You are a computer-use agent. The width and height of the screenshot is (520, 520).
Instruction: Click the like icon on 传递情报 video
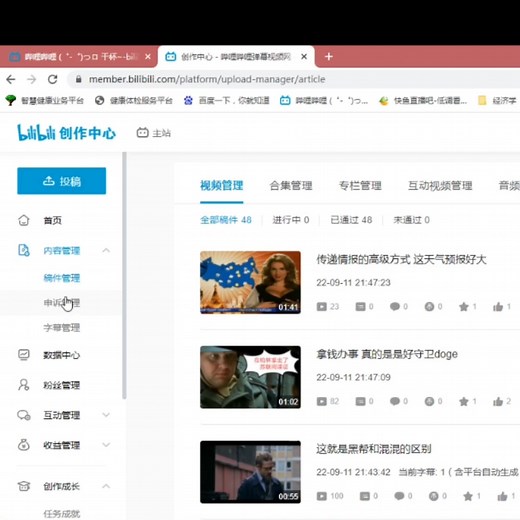[x=498, y=307]
